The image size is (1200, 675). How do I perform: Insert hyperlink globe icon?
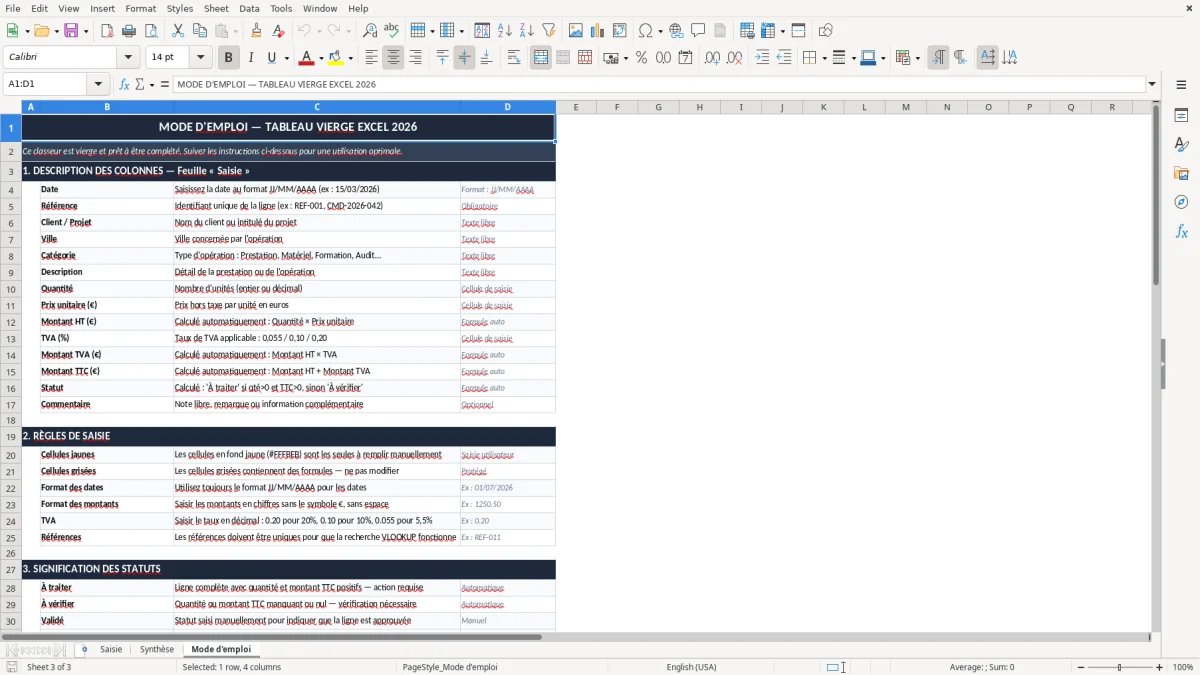pyautogui.click(x=676, y=31)
